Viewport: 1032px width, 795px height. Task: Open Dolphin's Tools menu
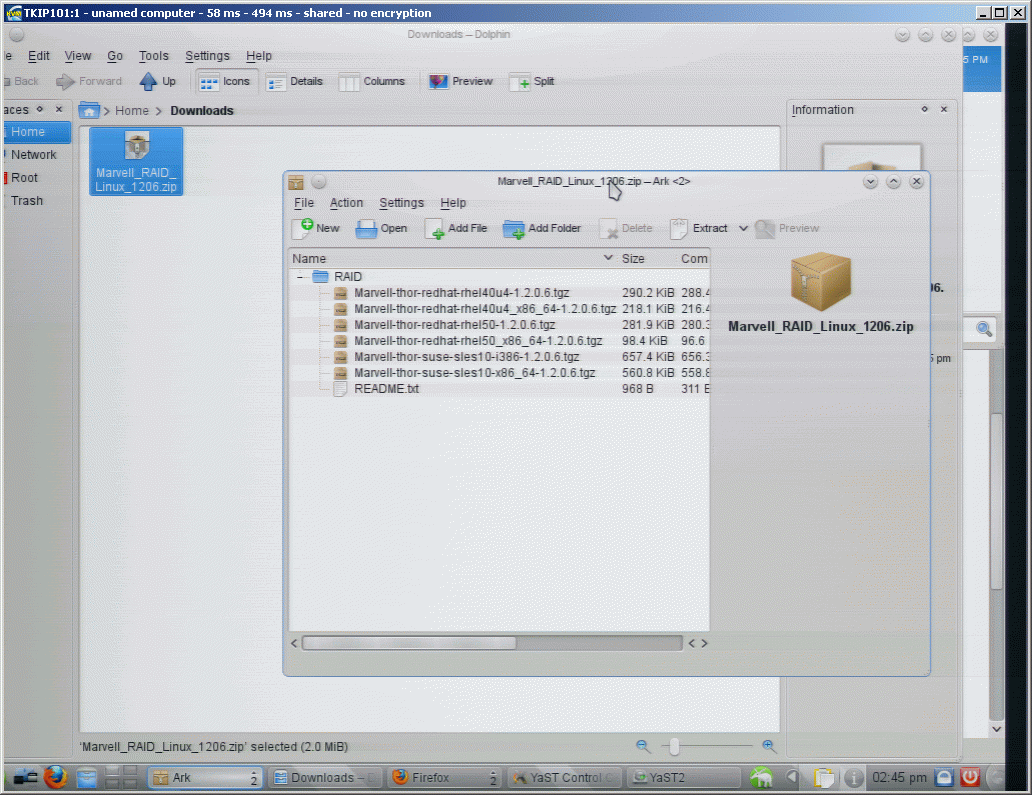[153, 56]
